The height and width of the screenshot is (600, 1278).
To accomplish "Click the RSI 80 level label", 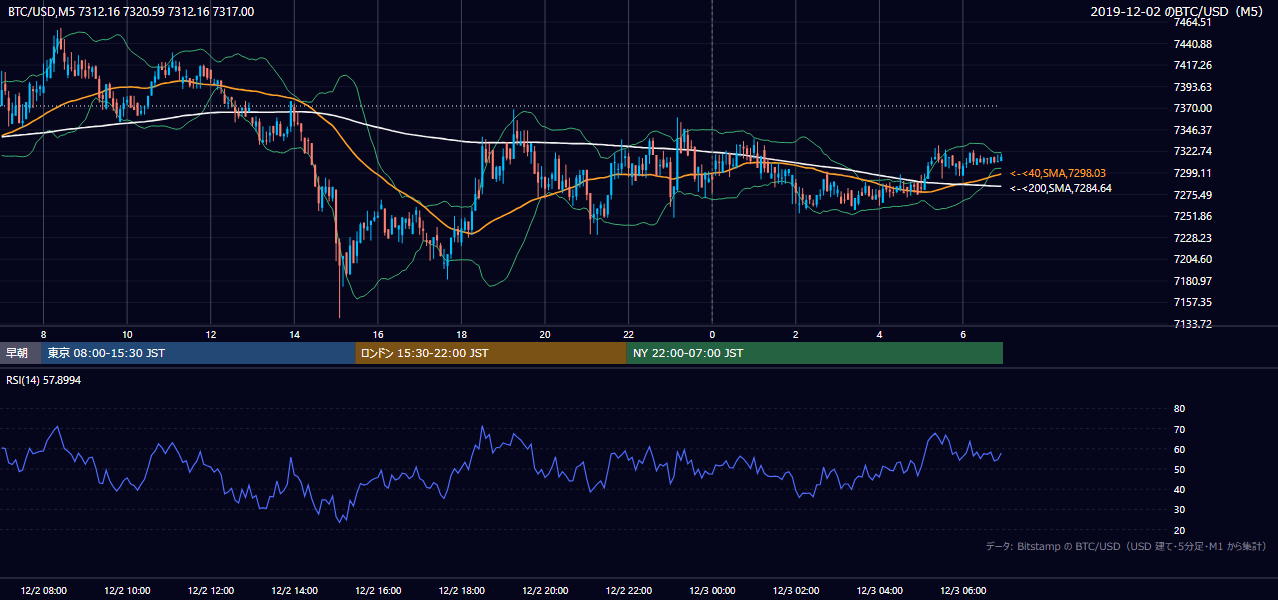I will tap(1179, 409).
